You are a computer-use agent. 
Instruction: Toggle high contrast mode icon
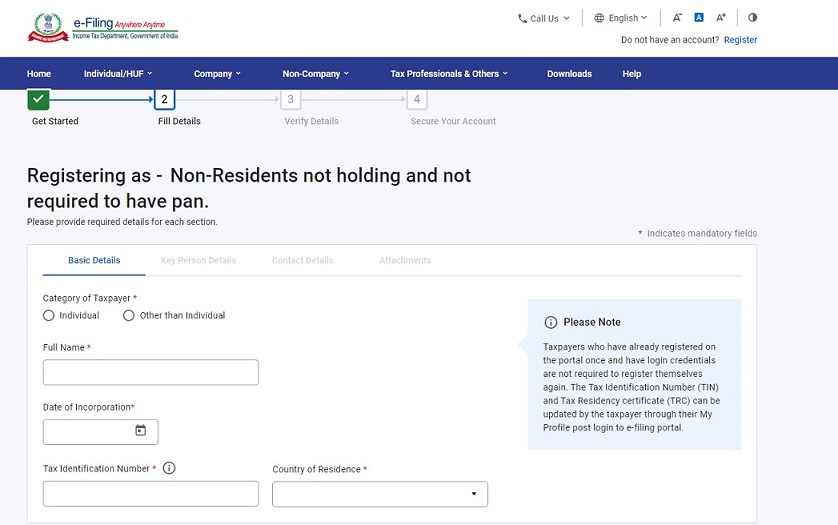752,18
